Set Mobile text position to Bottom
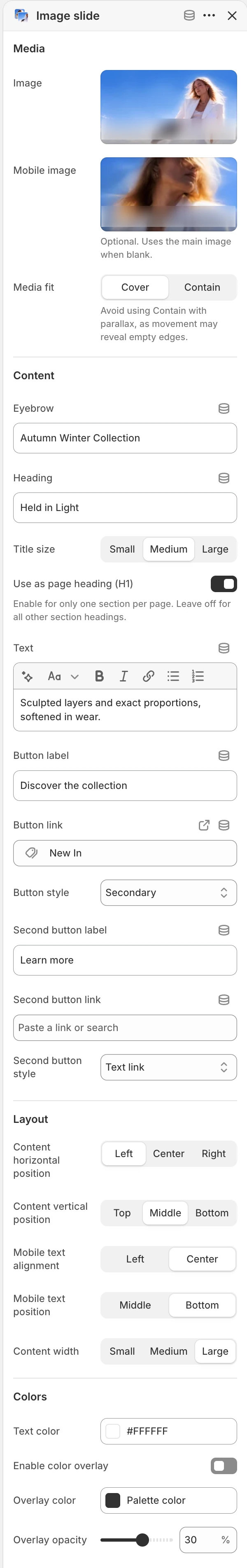The image size is (247, 1568). click(202, 1305)
